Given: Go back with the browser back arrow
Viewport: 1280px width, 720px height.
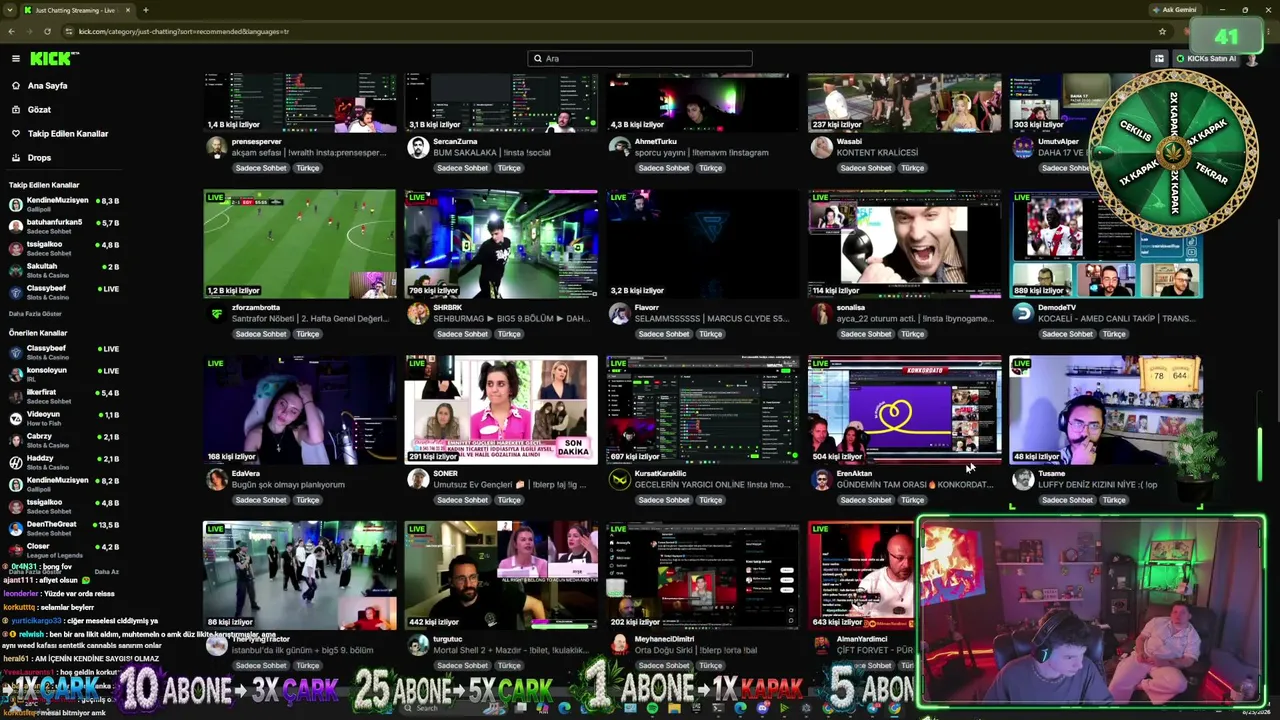Looking at the screenshot, I should (11, 31).
